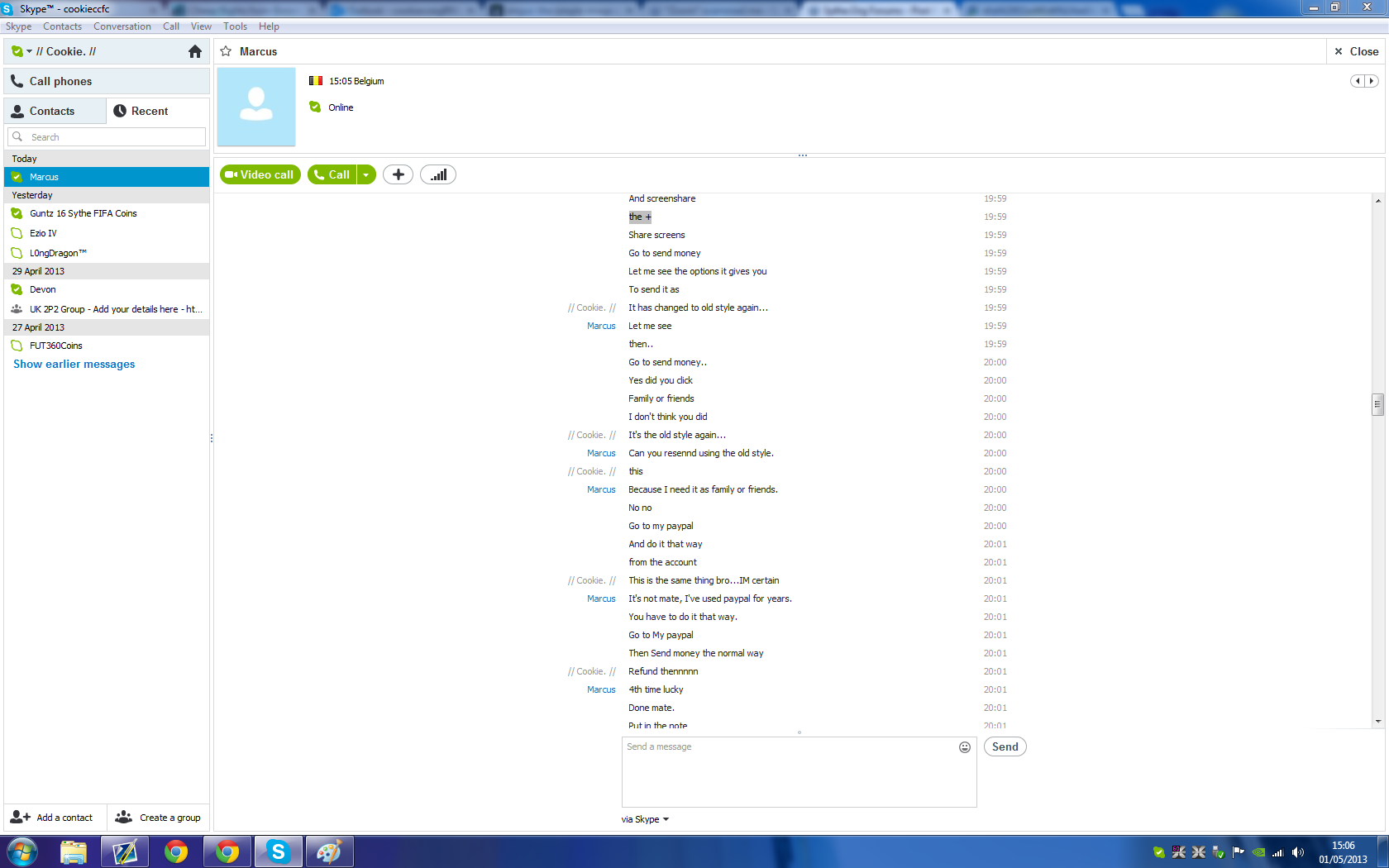Open the emoticon picker smiley icon

[965, 747]
